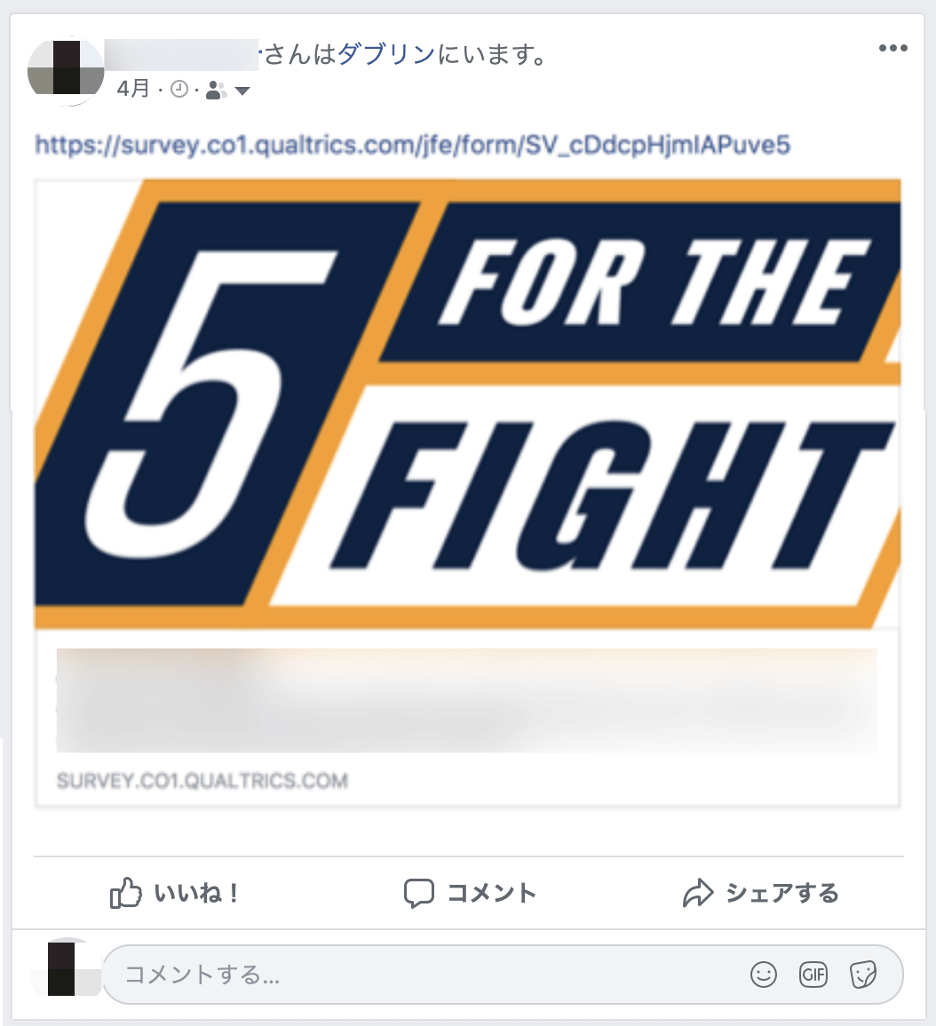Click the comment speech bubble icon
936x1026 pixels.
(x=419, y=893)
